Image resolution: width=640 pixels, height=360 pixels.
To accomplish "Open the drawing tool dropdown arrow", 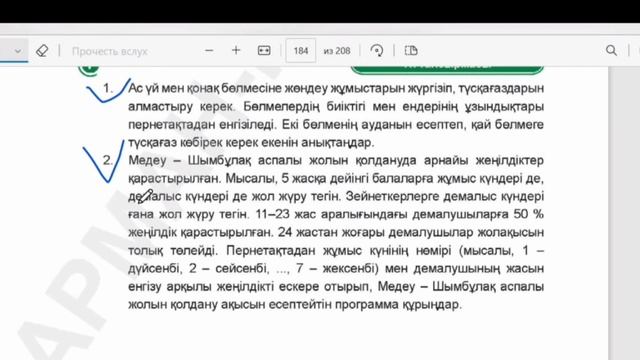I will coord(18,51).
